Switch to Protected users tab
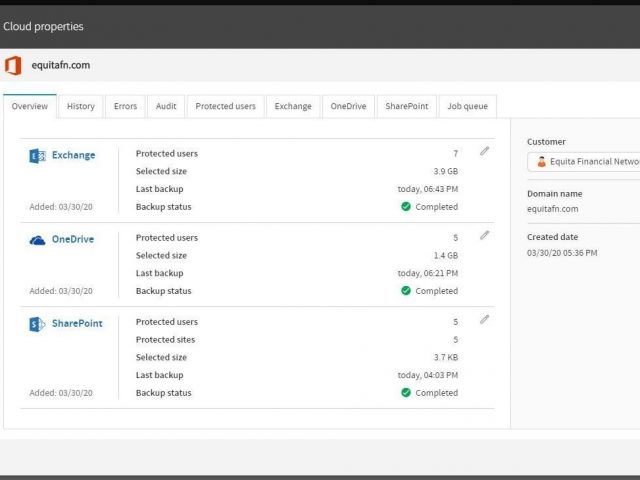 point(225,106)
